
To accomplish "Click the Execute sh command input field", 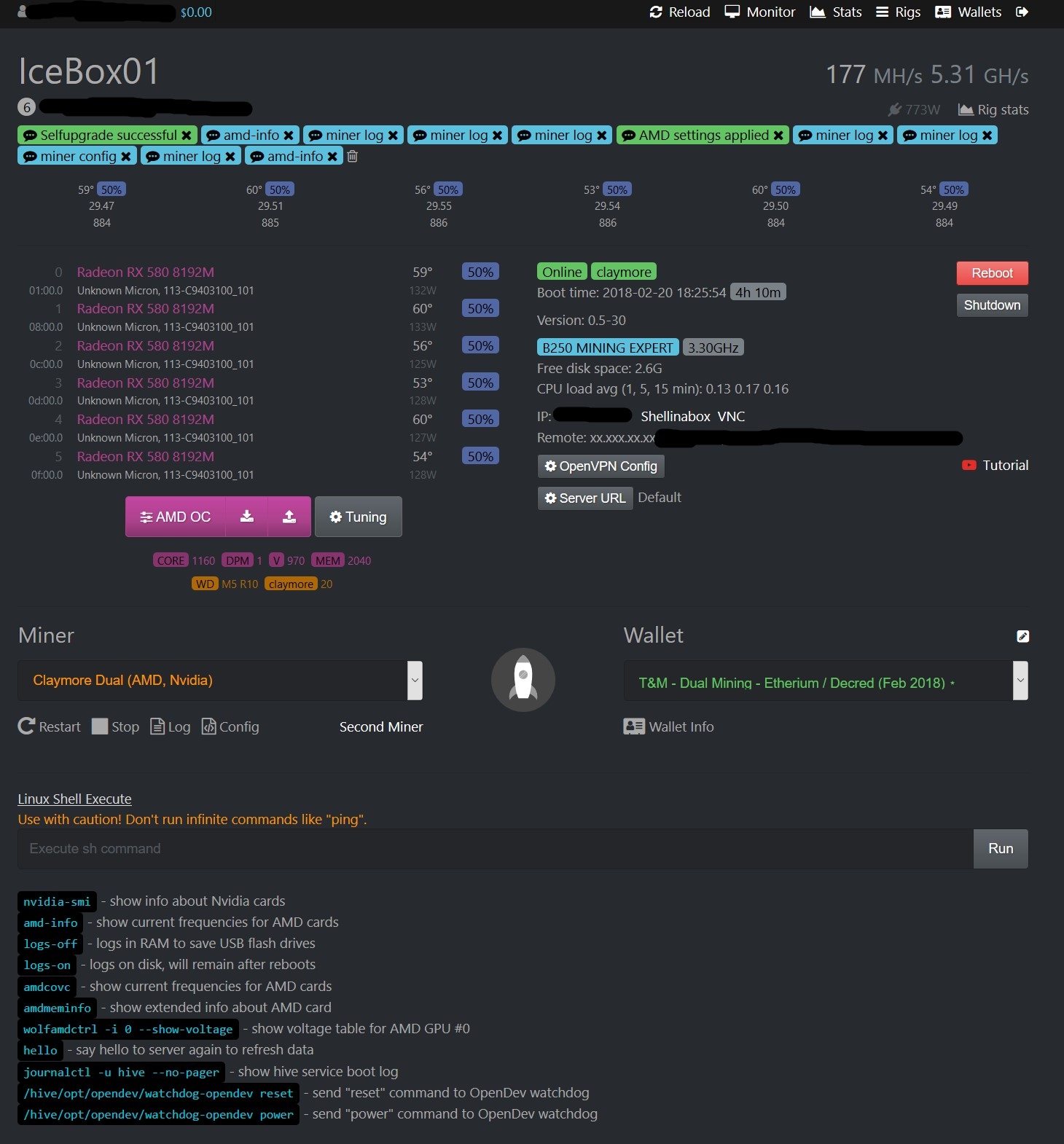I will point(496,849).
